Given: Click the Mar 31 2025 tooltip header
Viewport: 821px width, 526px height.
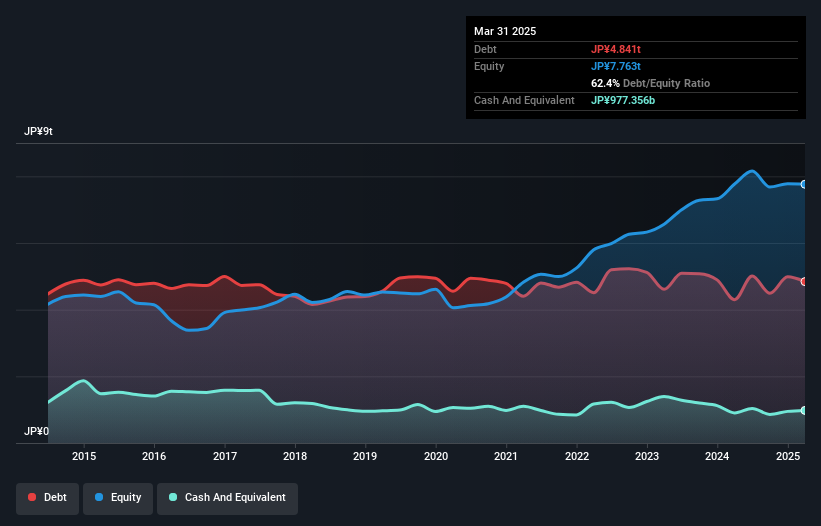Looking at the screenshot, I should [505, 31].
